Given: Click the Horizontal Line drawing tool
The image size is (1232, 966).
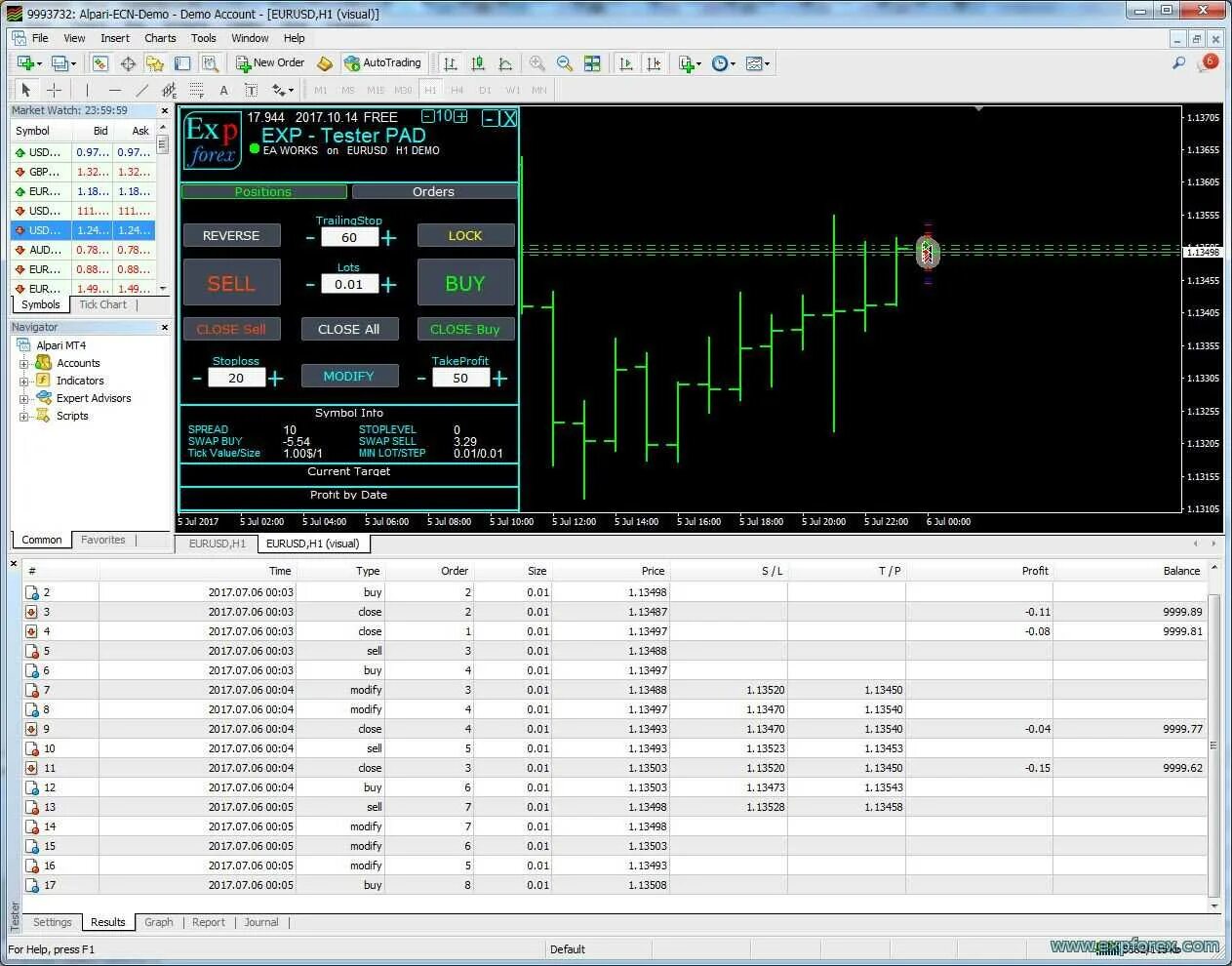Looking at the screenshot, I should pyautogui.click(x=114, y=89).
